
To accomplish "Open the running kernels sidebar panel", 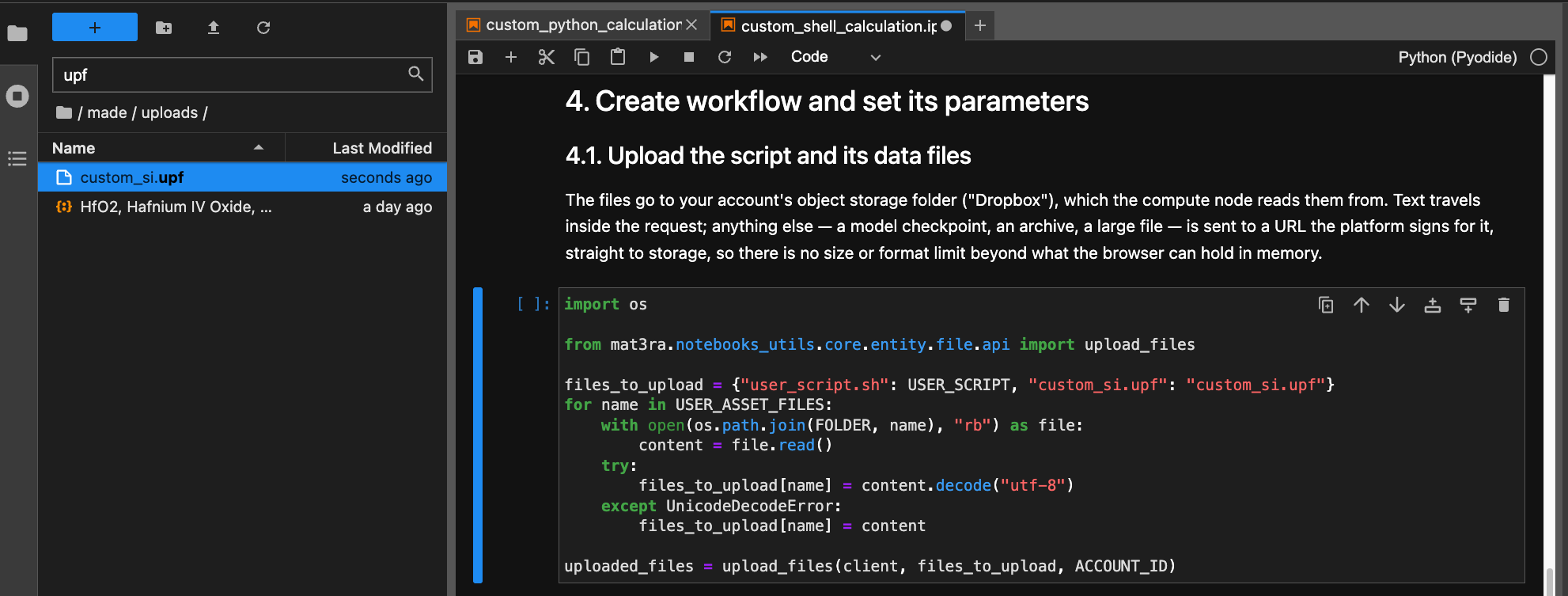I will coord(17,96).
